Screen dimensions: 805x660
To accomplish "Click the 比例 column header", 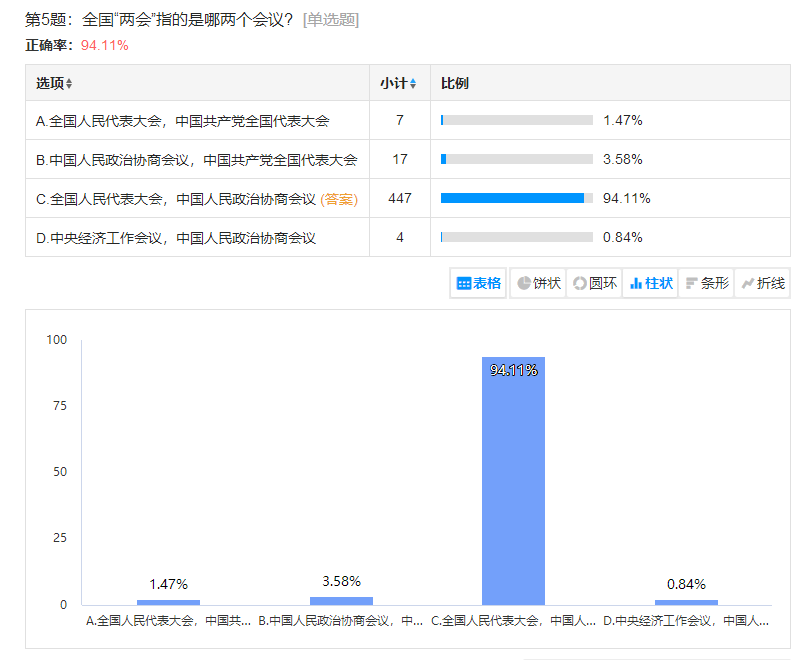I will pyautogui.click(x=455, y=83).
